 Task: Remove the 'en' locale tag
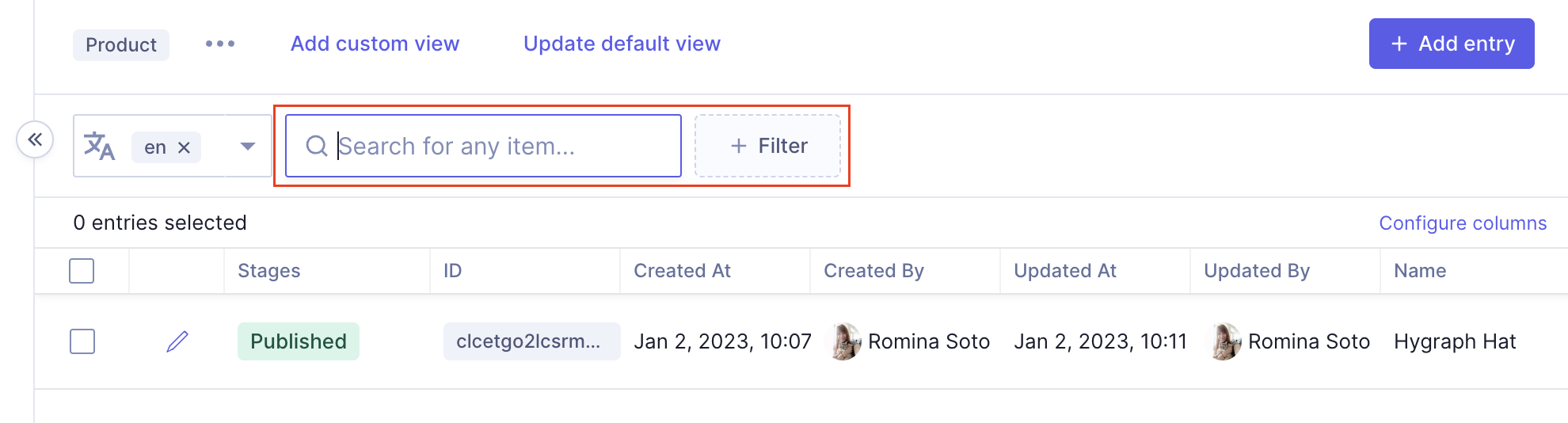coord(184,148)
